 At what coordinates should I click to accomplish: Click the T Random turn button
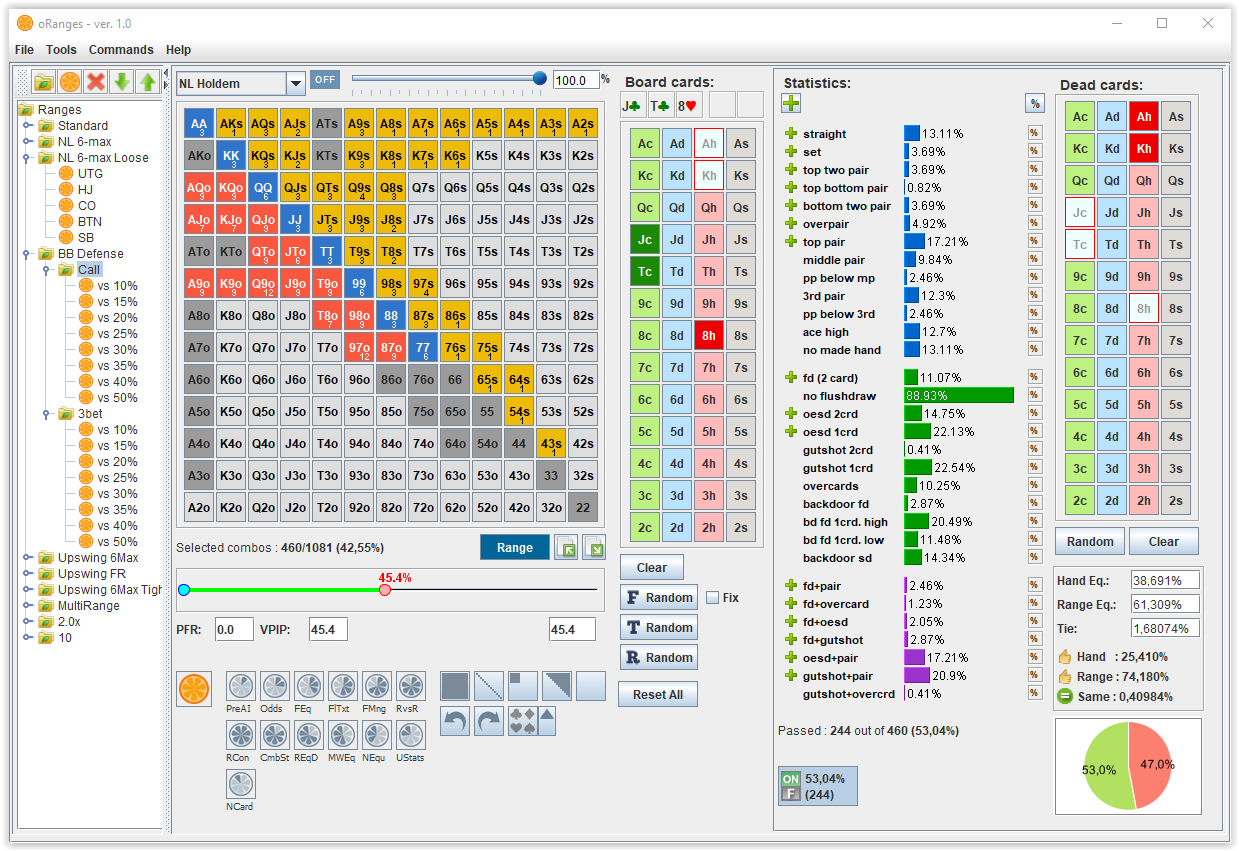(658, 627)
